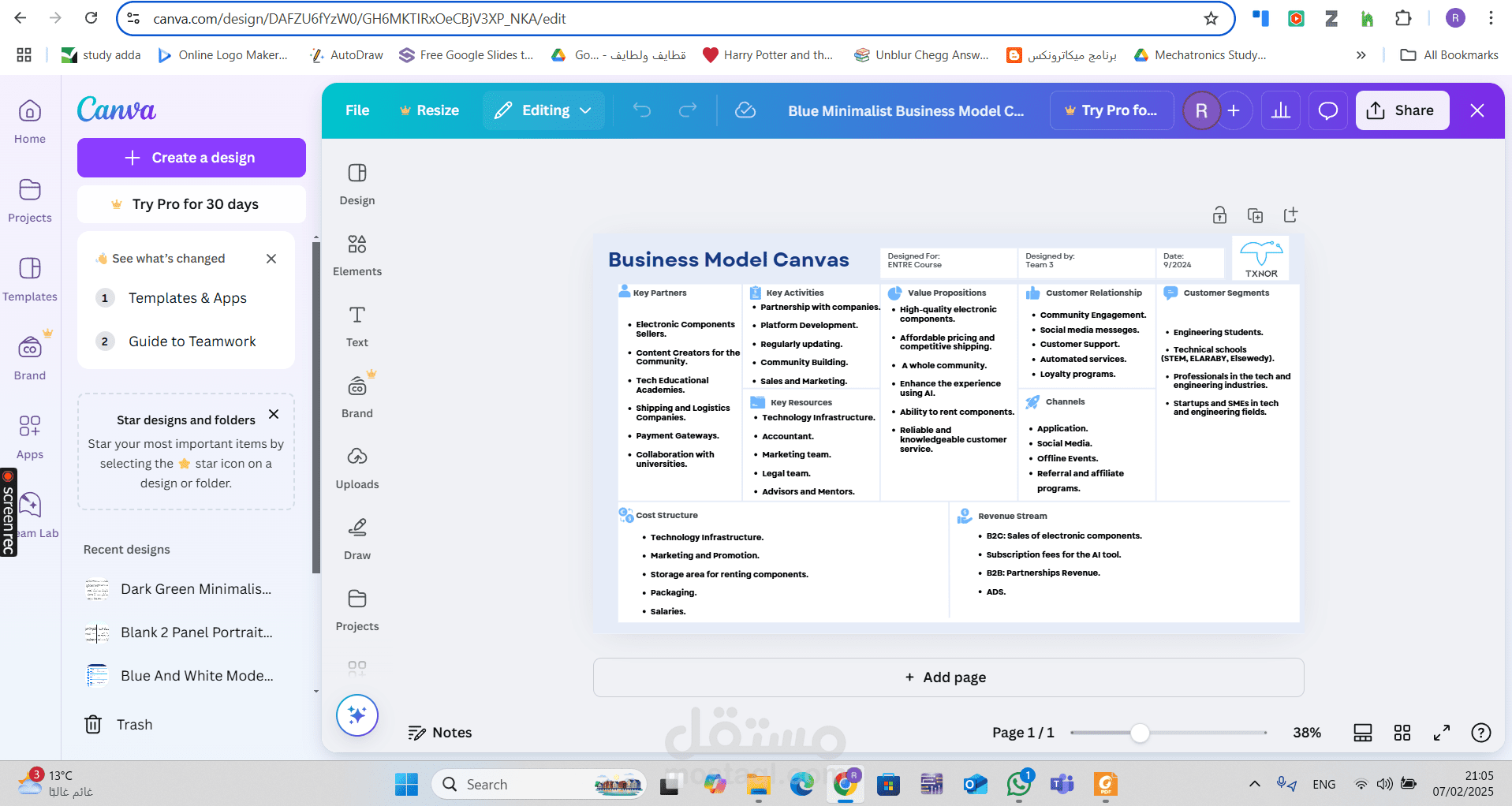Viewport: 1512px width, 806px height.
Task: Show hidden system tray icons
Action: tap(1254, 784)
